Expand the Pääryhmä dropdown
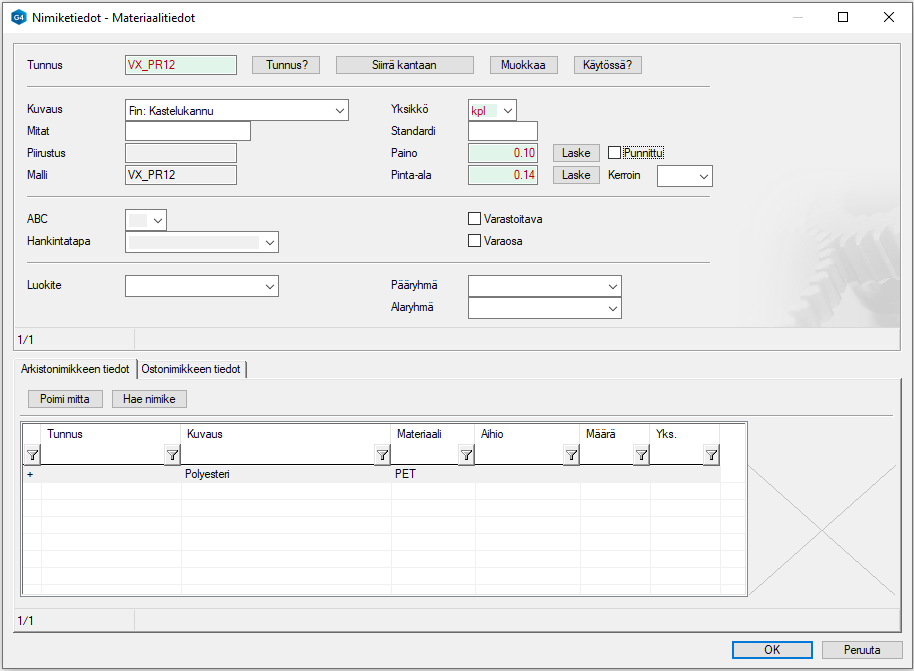This screenshot has width=914, height=671. point(612,286)
